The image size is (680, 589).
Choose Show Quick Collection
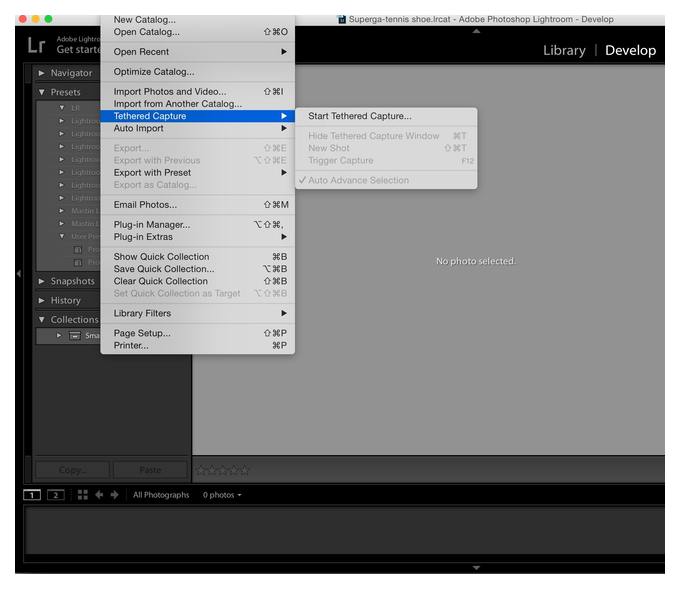pyautogui.click(x=198, y=257)
